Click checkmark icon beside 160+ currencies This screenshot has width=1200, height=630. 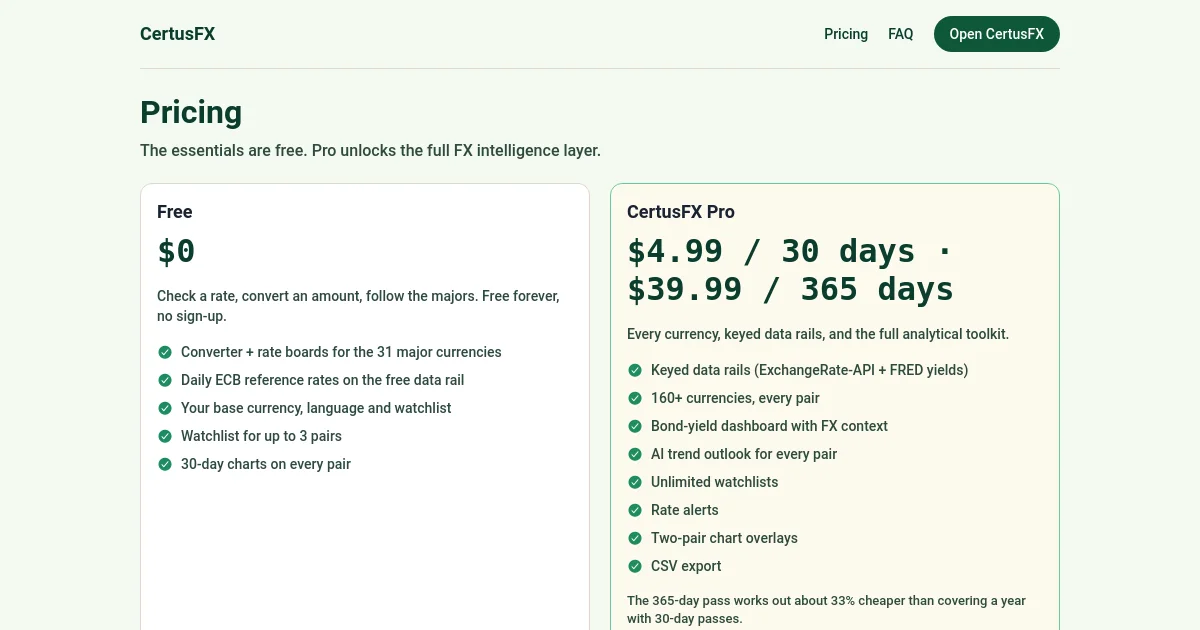click(635, 398)
